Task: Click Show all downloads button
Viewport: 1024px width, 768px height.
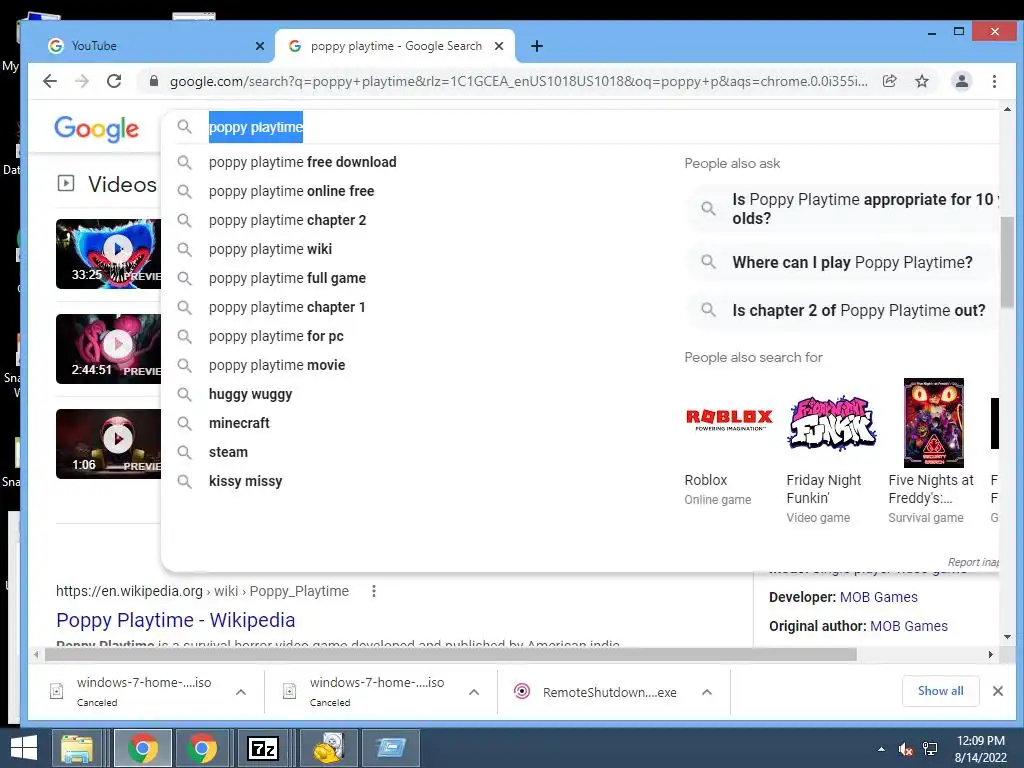Action: click(x=940, y=691)
